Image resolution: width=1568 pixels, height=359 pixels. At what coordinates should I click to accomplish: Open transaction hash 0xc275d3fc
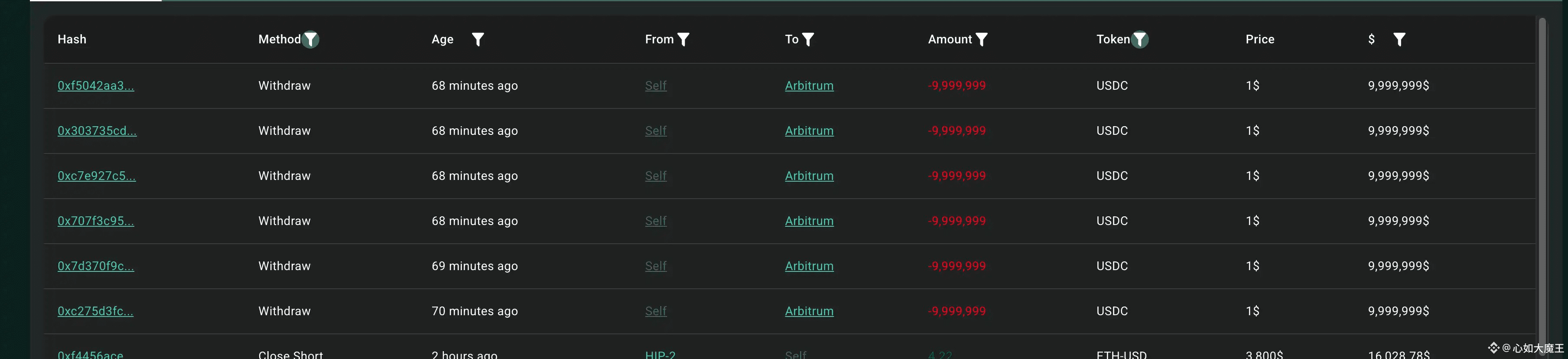click(95, 311)
